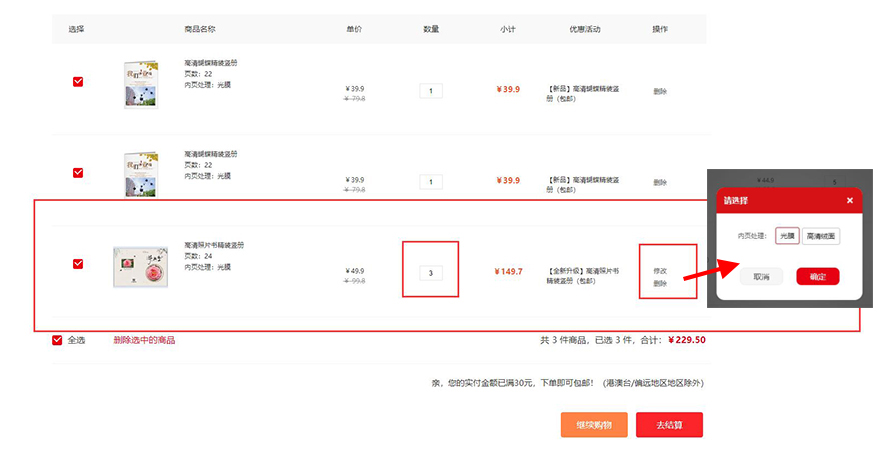
Task: Uncheck the first 高清蝴蝶精装蓝册 item checkbox
Action: coord(78,82)
